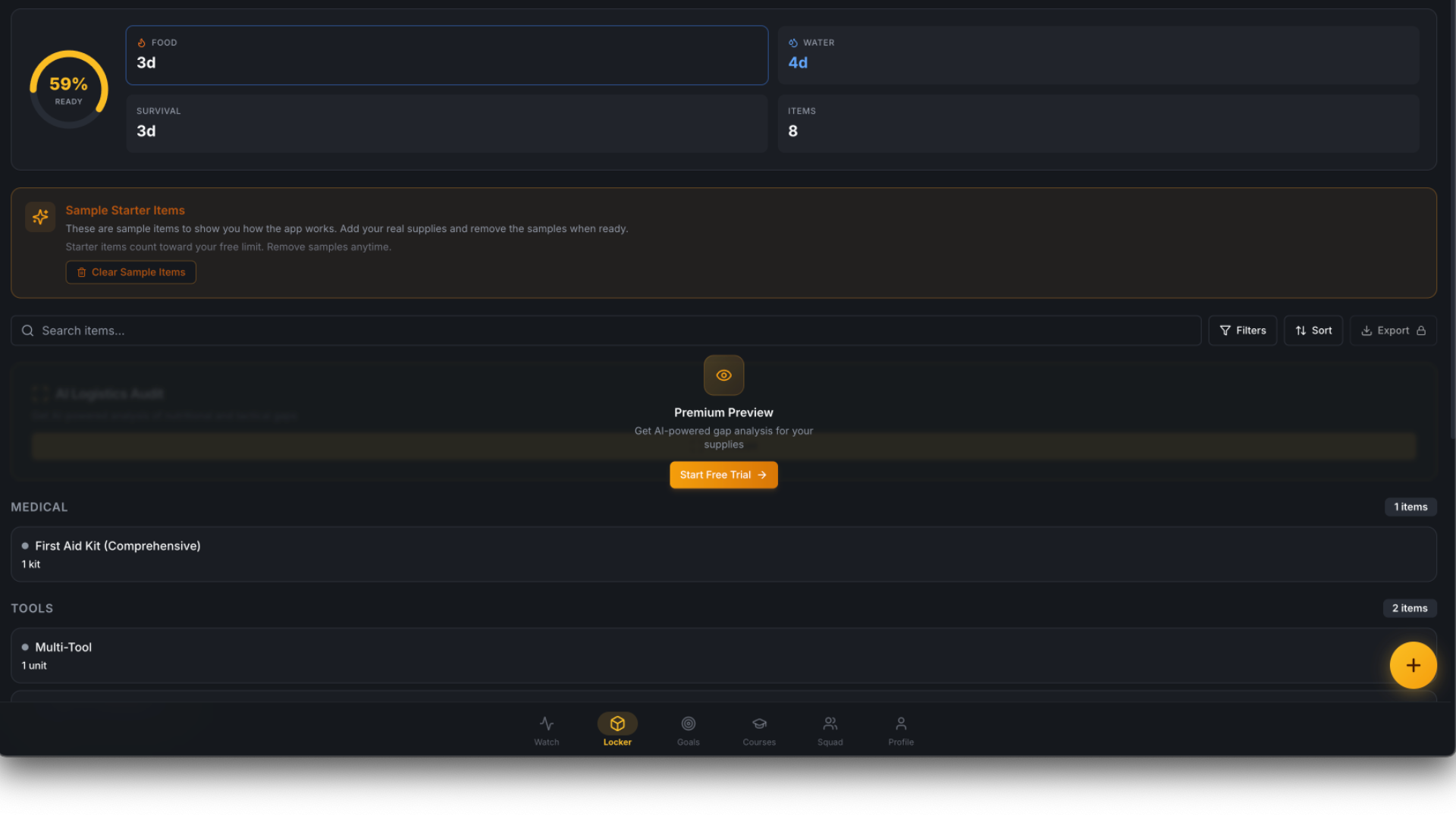Open the Squad people icon
The width and height of the screenshot is (1456, 819).
830,723
